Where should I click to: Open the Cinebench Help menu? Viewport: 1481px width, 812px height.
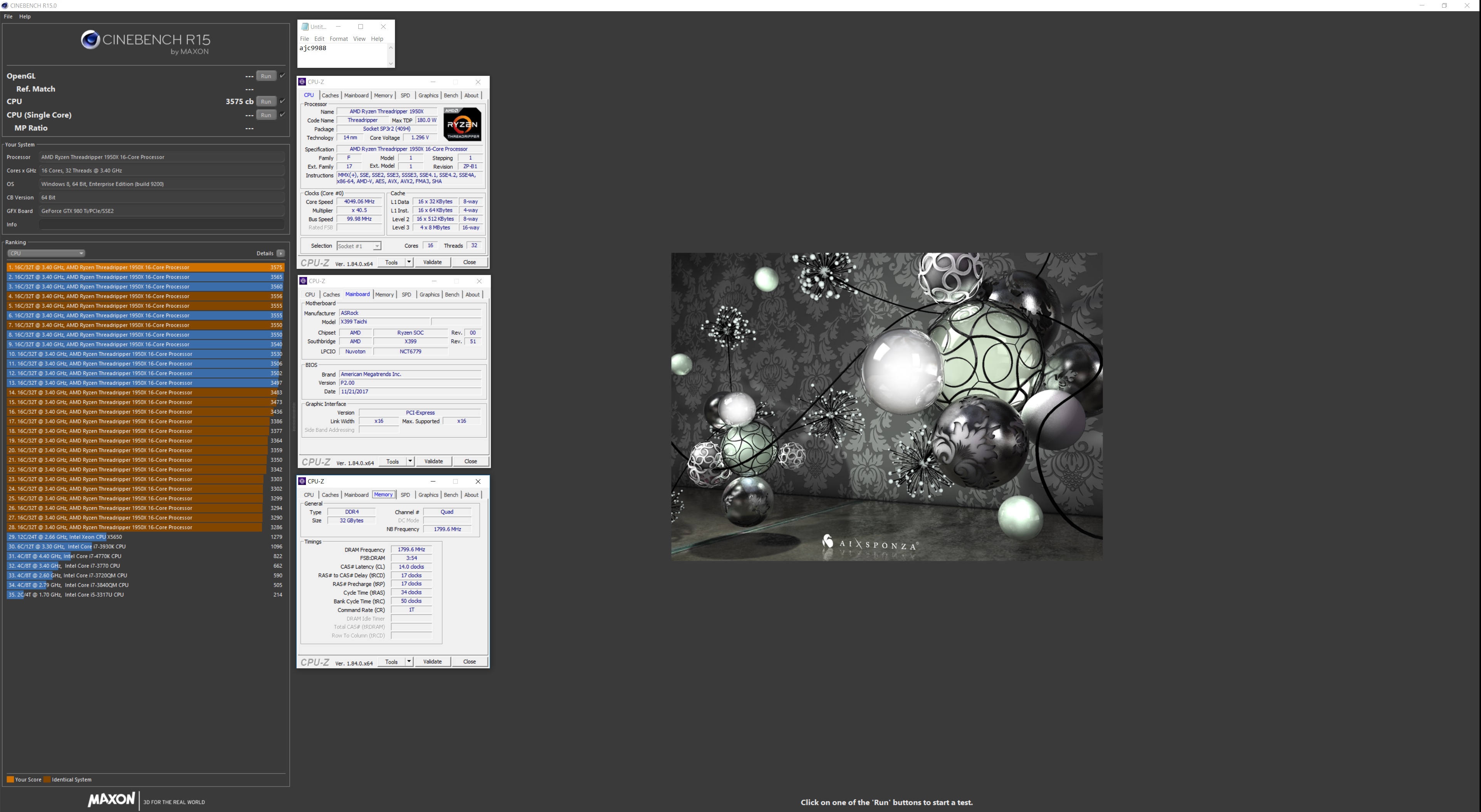coord(25,17)
